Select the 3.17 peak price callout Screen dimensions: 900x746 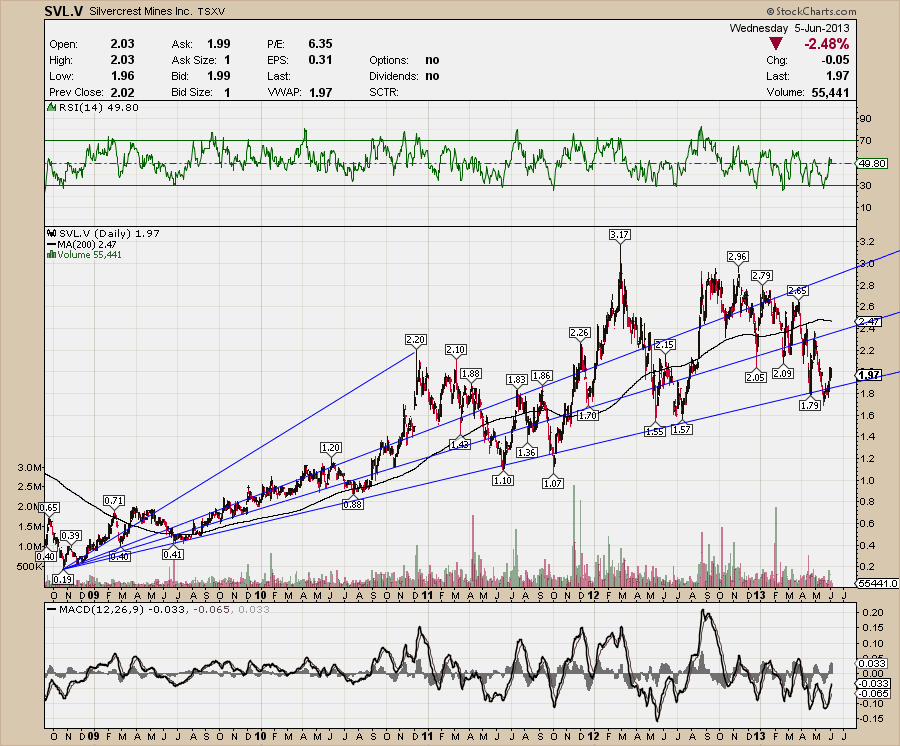(620, 234)
